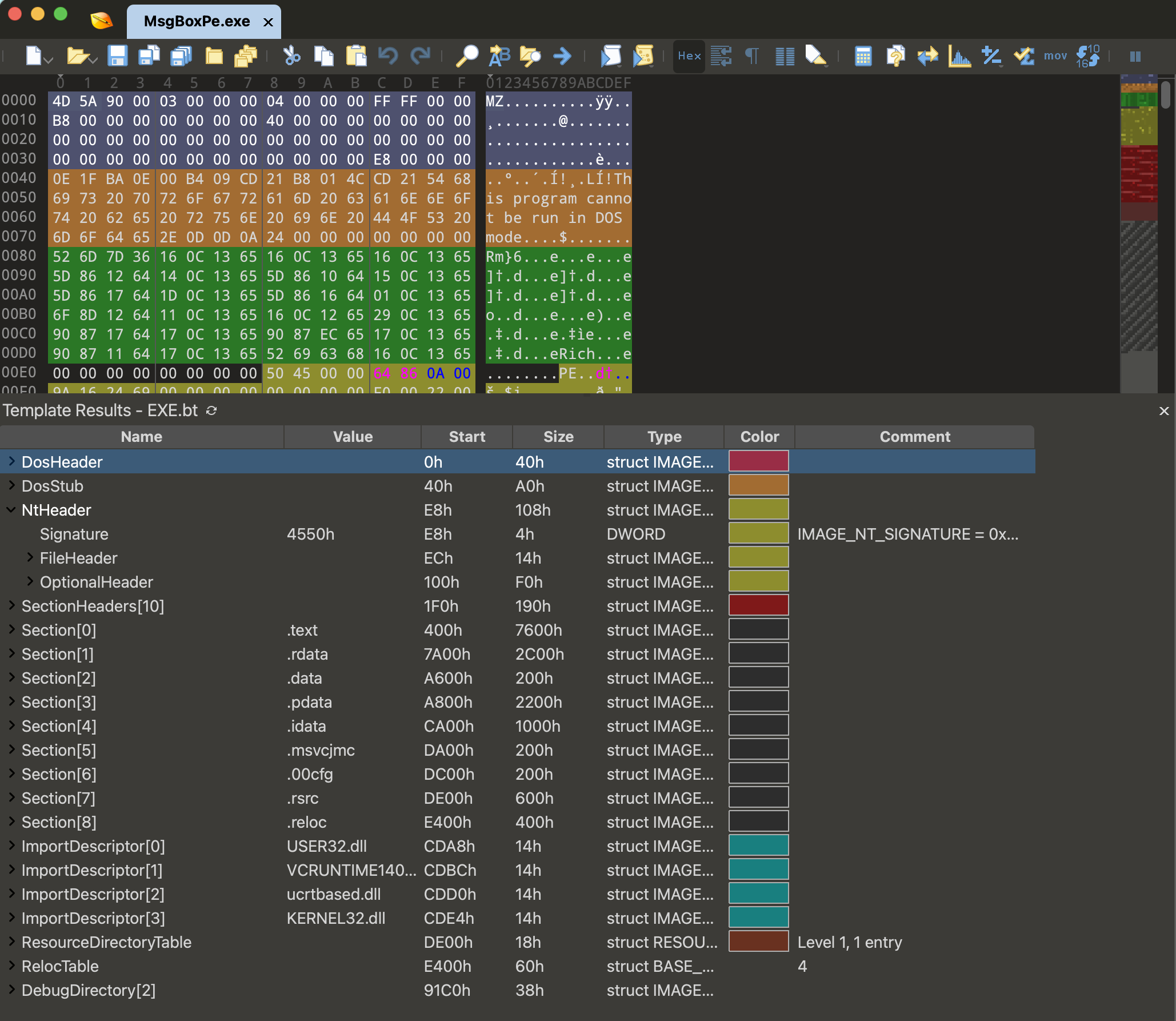
Task: Click the Histogram chart icon
Action: (959, 56)
